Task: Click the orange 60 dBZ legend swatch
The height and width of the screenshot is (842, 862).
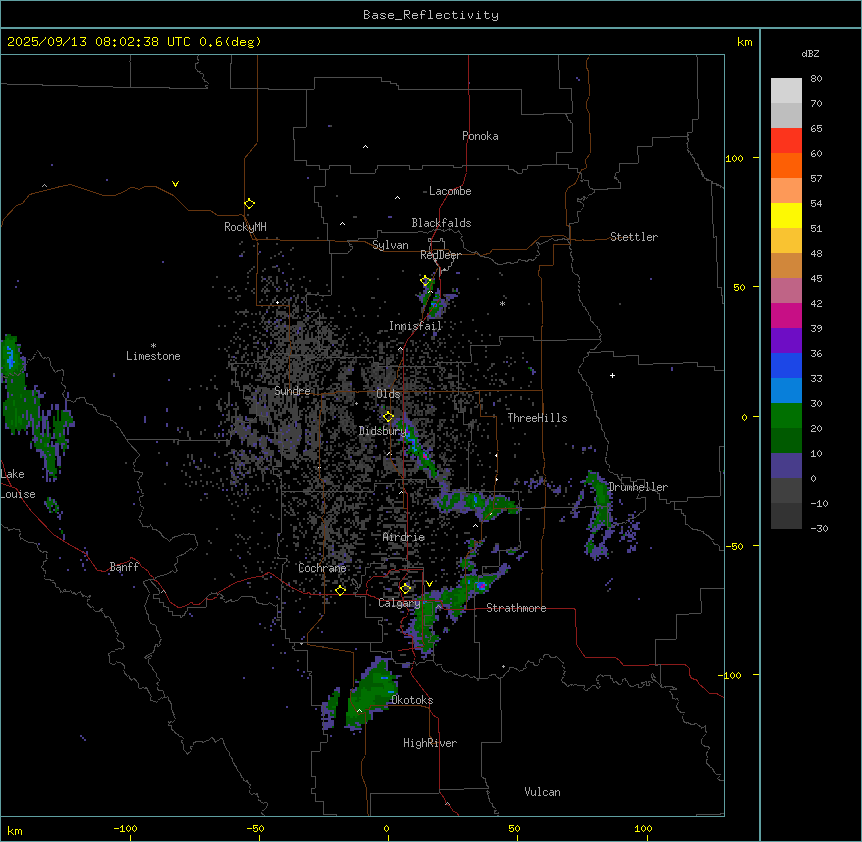Action: (786, 165)
